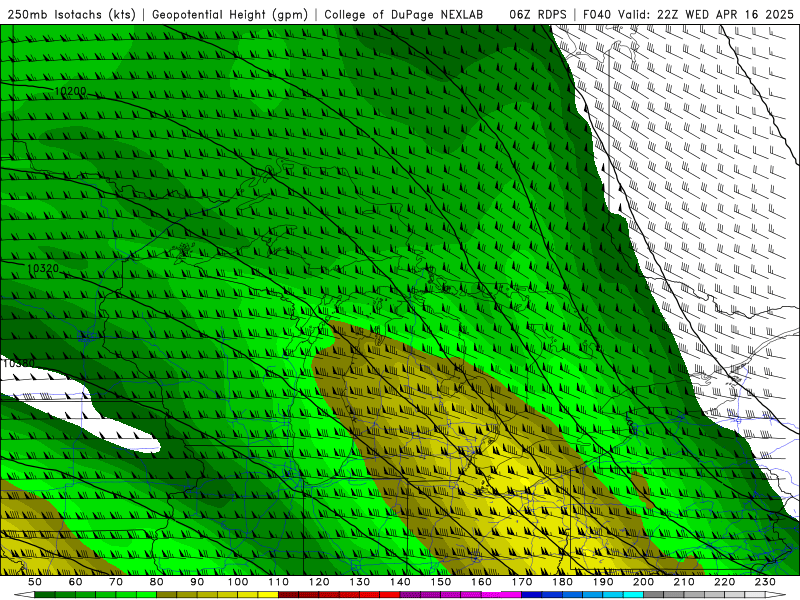800x600 pixels.
Task: Click the '250mb Isotachs (kts)' title text
Action: (72, 15)
